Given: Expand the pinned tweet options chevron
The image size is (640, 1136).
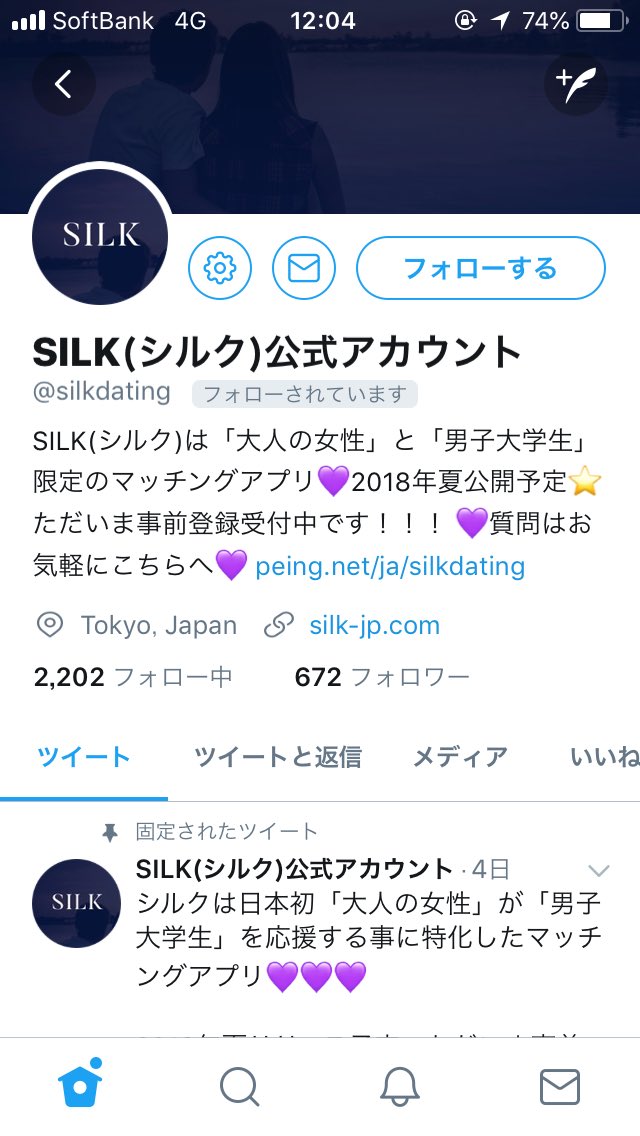Looking at the screenshot, I should pyautogui.click(x=599, y=870).
